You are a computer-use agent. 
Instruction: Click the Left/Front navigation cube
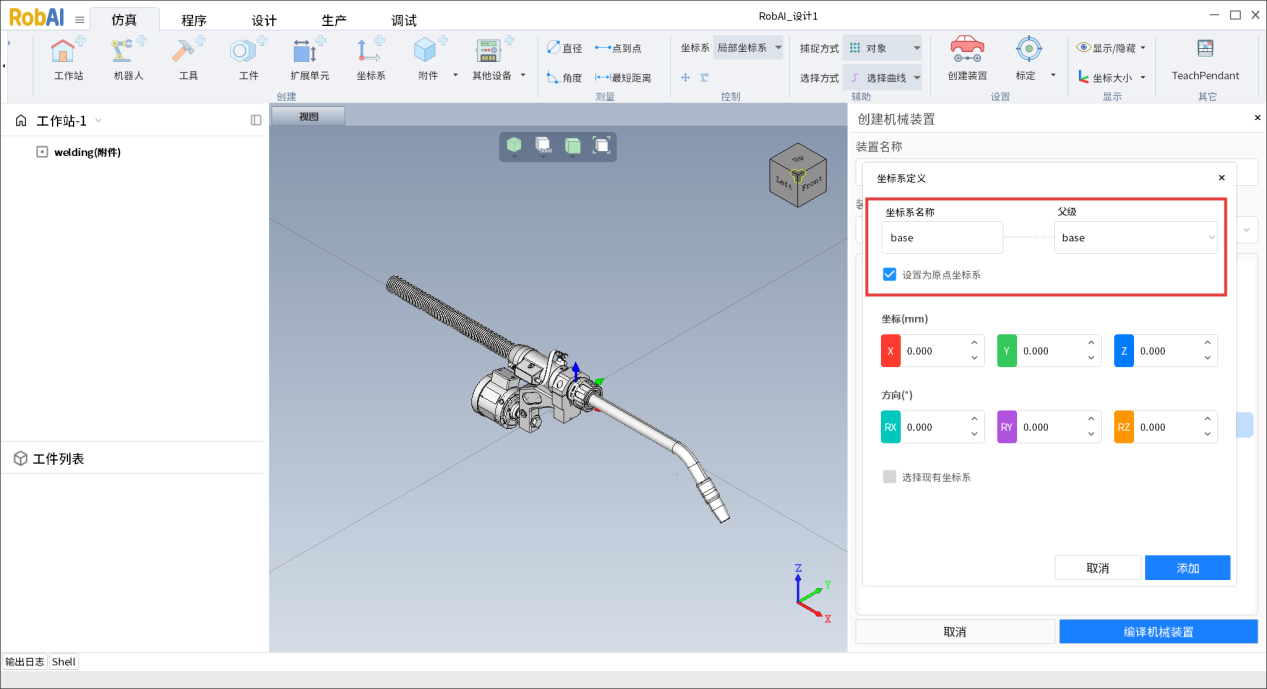798,177
